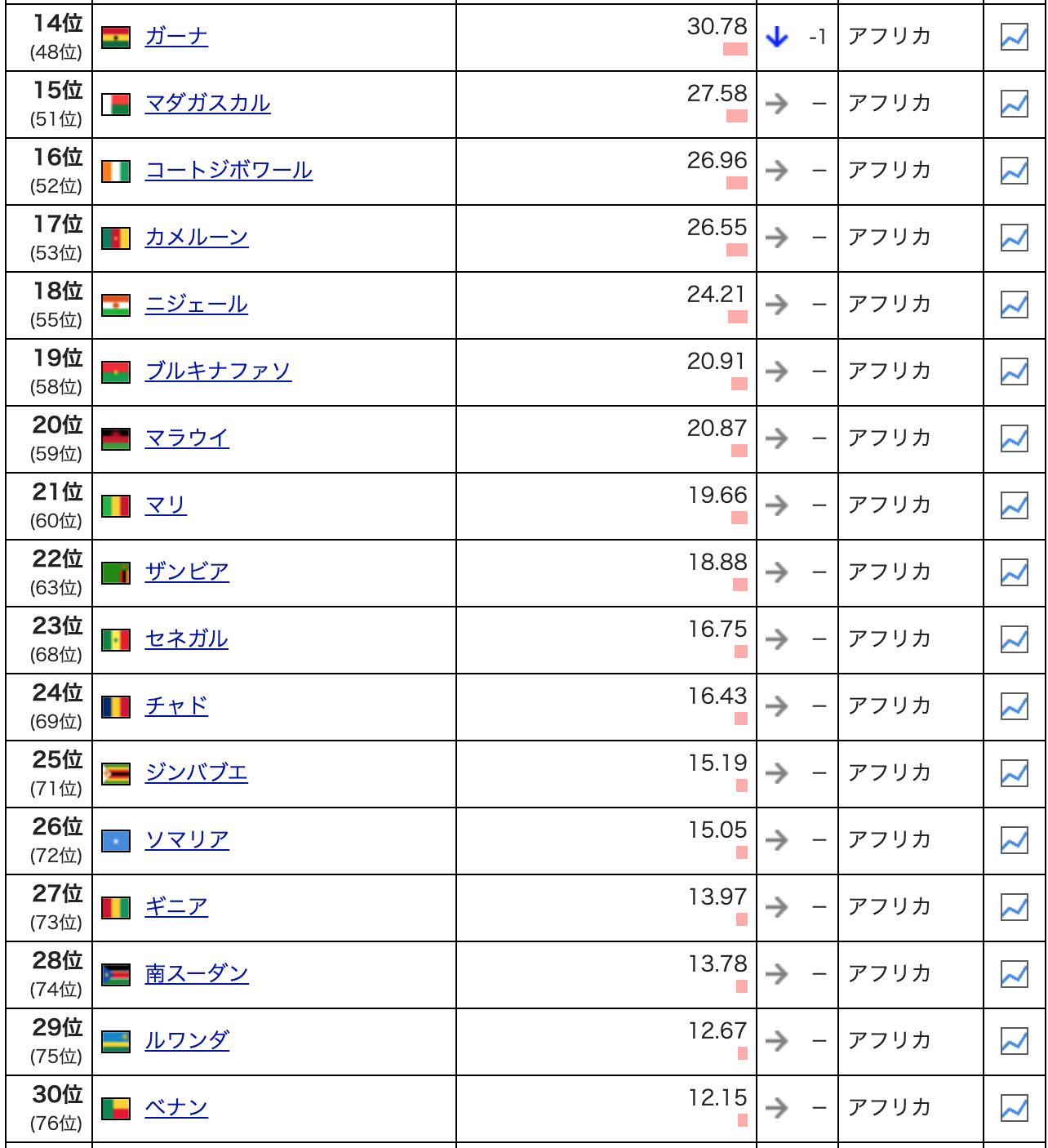Open the trend chart icon for Senegal
The height and width of the screenshot is (1148, 1048).
[x=1014, y=640]
